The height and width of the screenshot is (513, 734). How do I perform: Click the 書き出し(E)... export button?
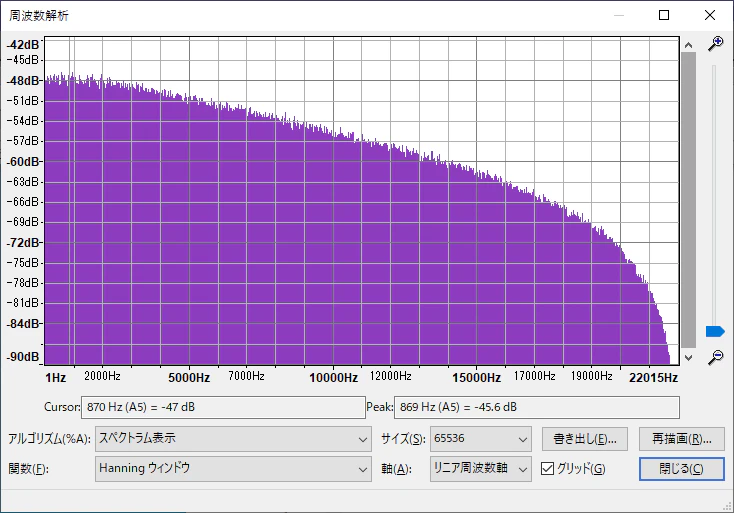(585, 439)
